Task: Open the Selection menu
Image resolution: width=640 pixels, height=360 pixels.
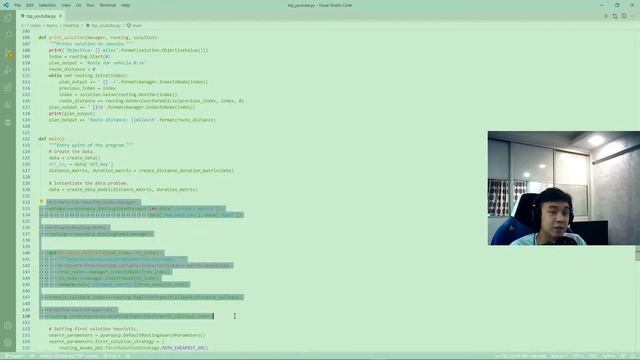Action: 47,5
